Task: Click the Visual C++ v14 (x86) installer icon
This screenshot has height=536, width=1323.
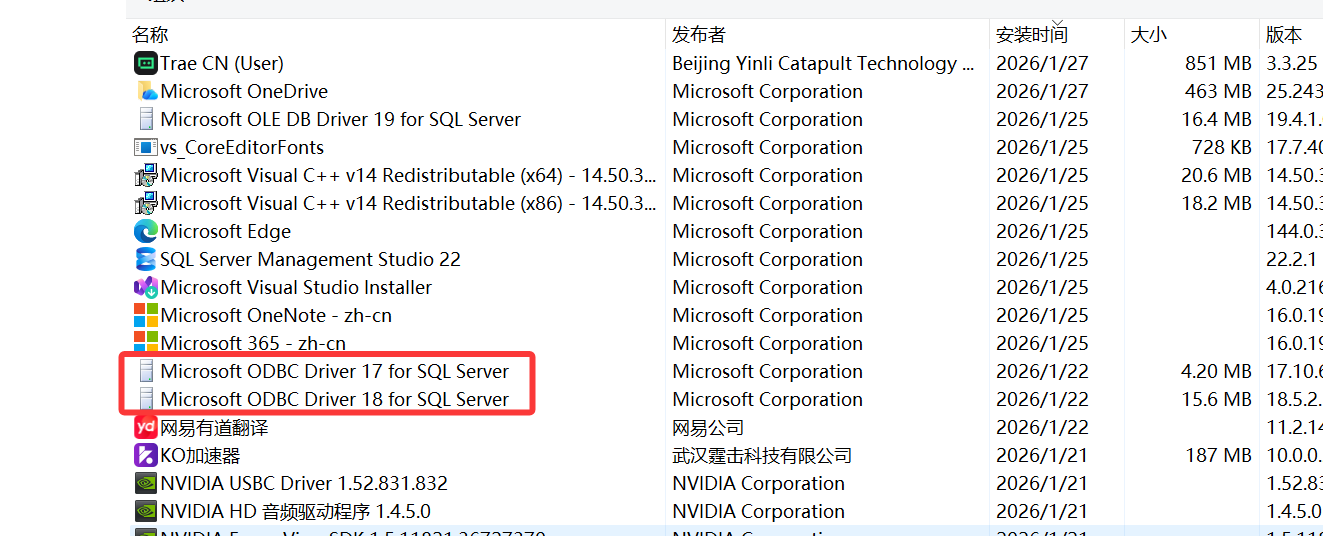Action: [x=146, y=203]
